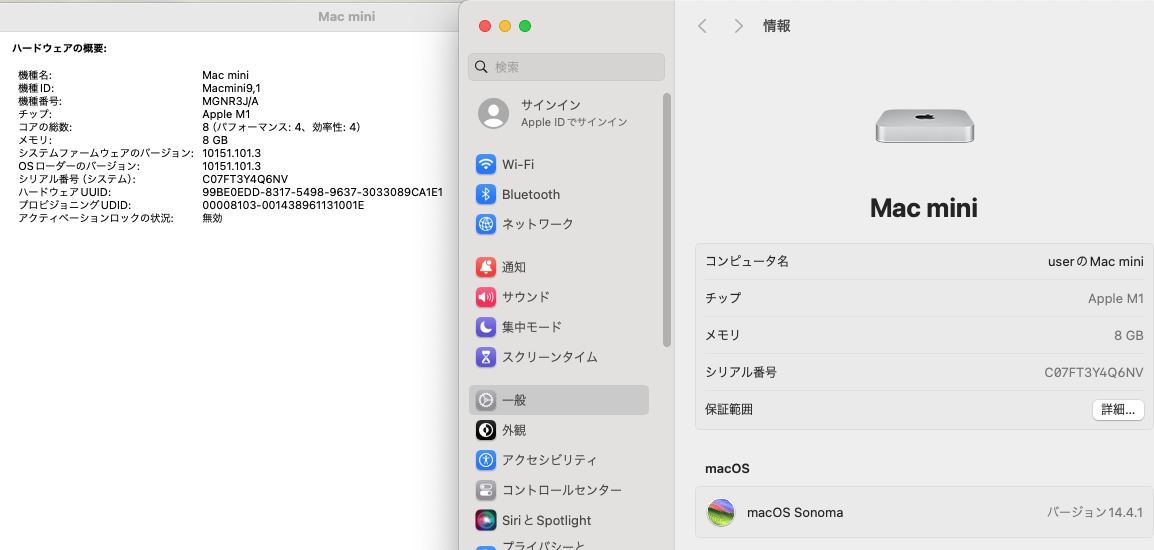Select Siri と Spotlight icon
Screen dimensions: 1154x550
coord(486,520)
